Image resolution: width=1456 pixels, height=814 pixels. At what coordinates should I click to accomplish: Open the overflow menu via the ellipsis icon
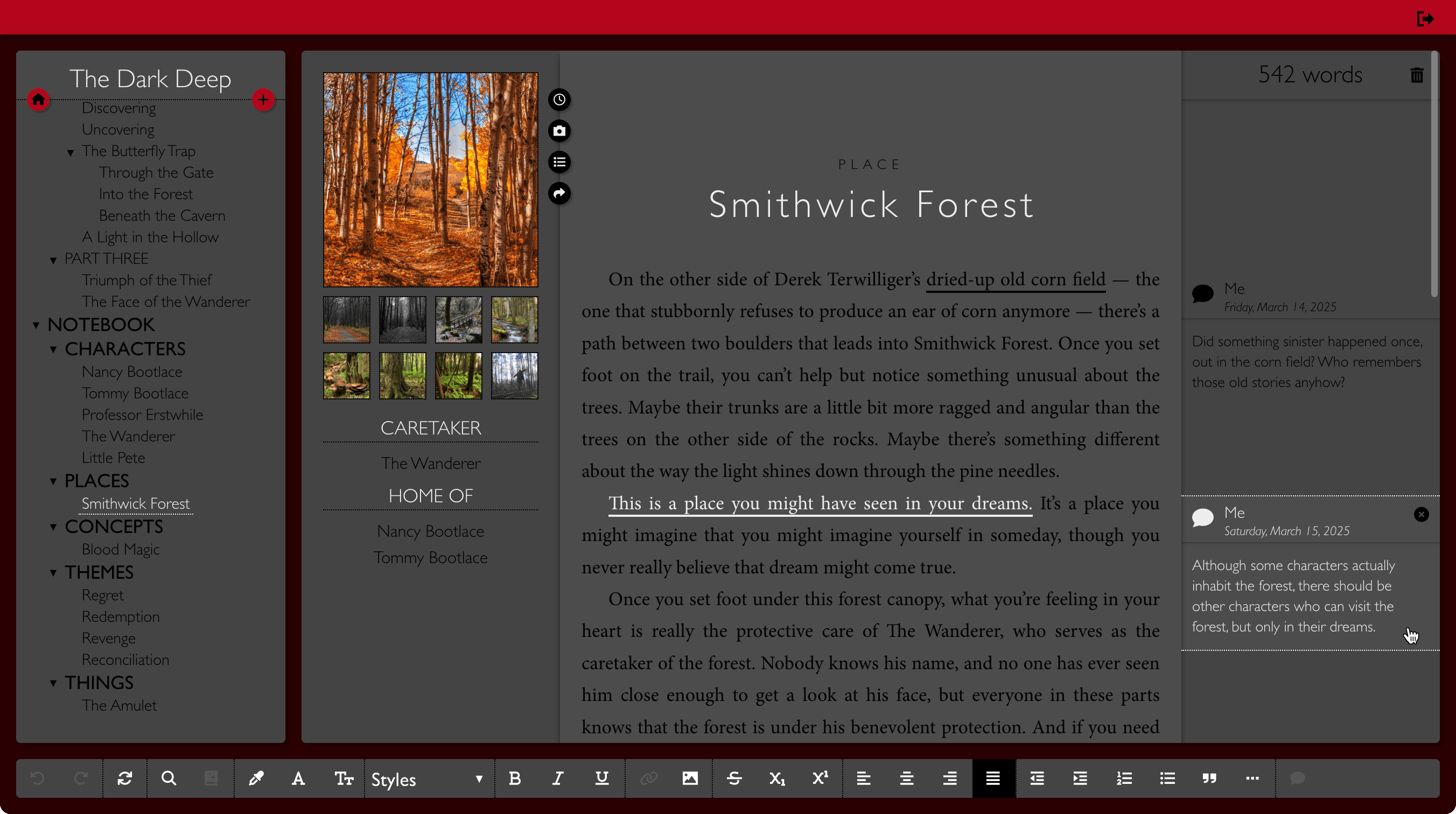tap(1252, 778)
